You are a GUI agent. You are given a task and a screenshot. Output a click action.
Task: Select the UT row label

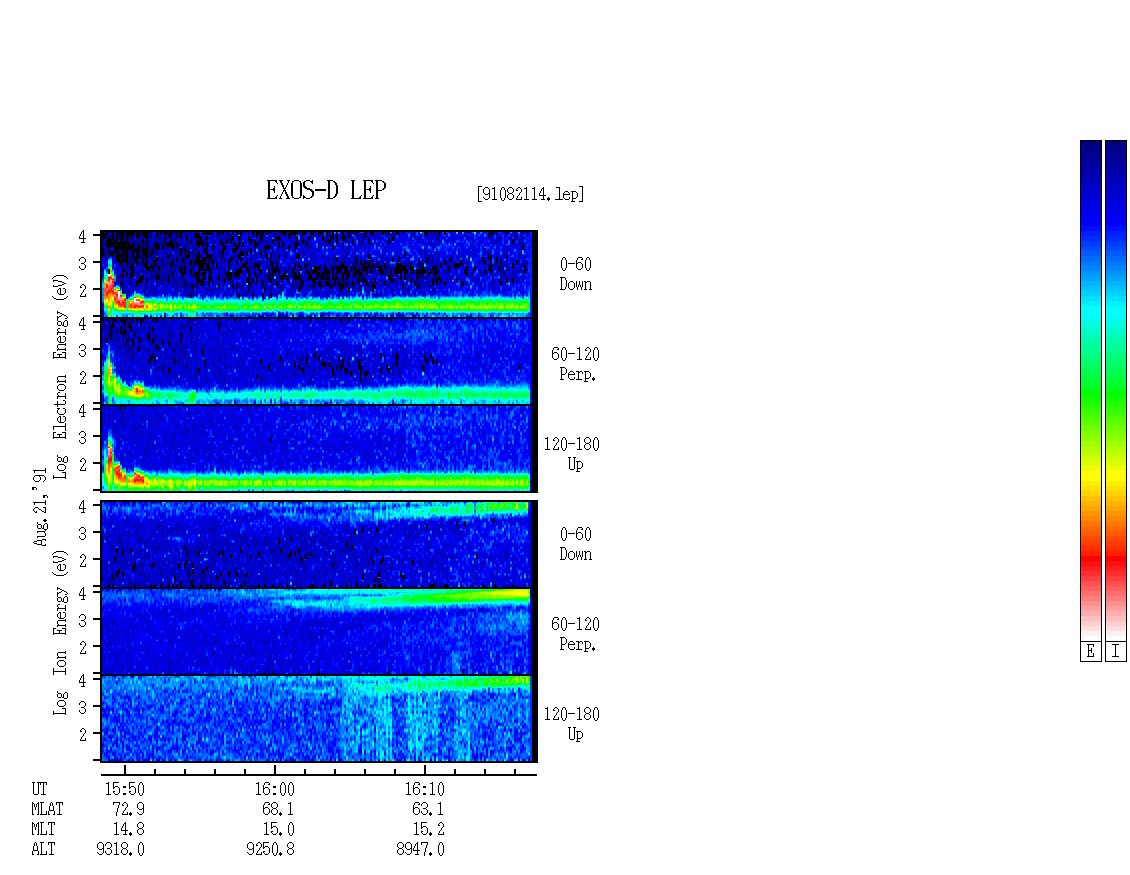pos(39,789)
